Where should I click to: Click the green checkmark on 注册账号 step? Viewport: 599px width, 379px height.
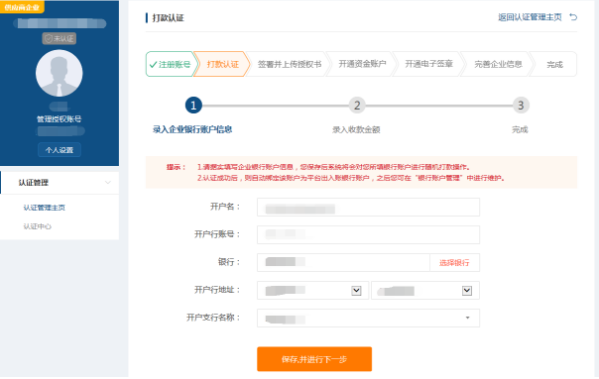click(x=153, y=65)
